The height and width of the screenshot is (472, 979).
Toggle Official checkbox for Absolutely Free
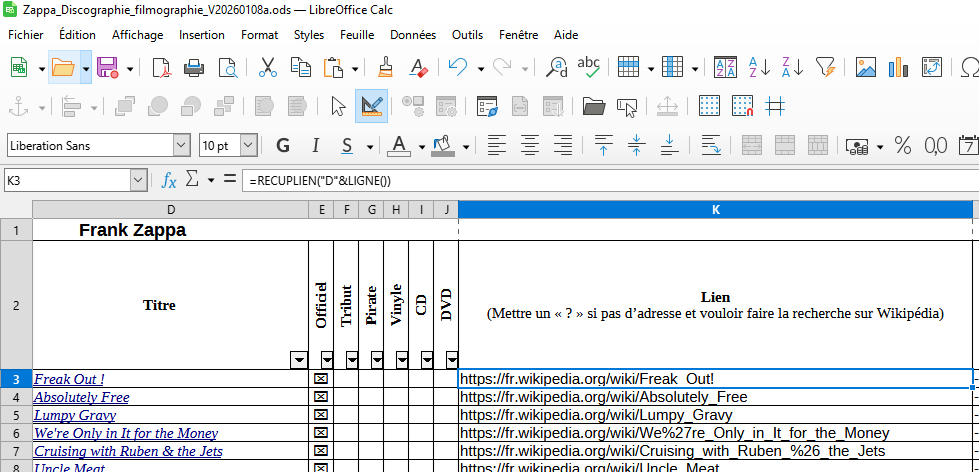(320, 397)
